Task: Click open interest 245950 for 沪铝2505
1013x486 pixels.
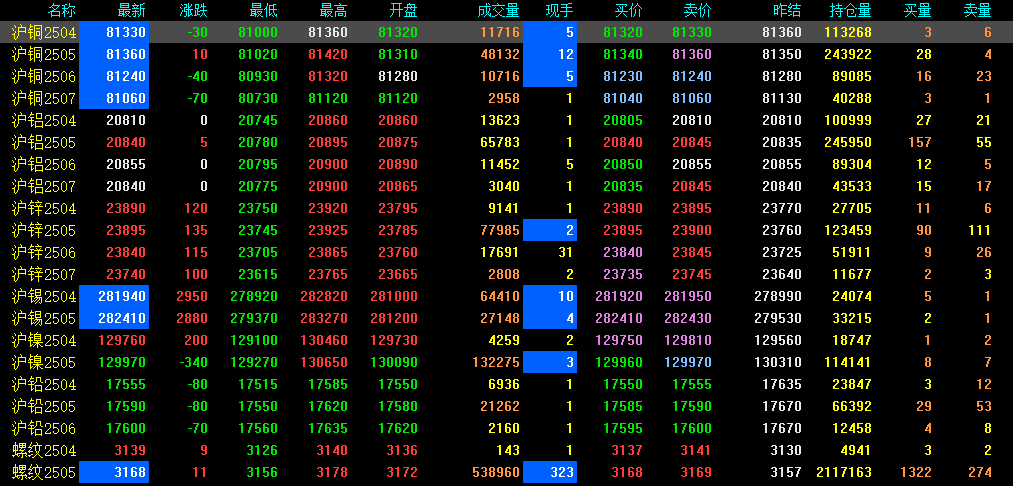Action: (848, 142)
